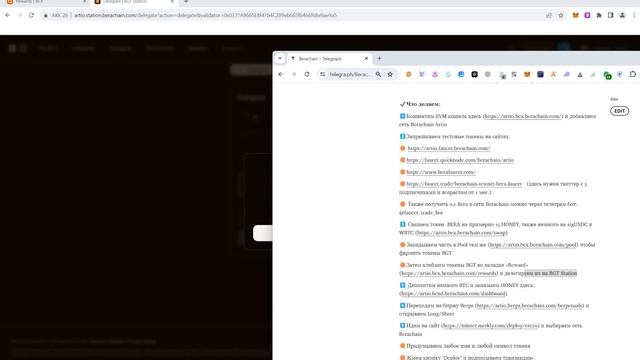
Task: Go forward in the Telegraph window
Action: click(294, 74)
